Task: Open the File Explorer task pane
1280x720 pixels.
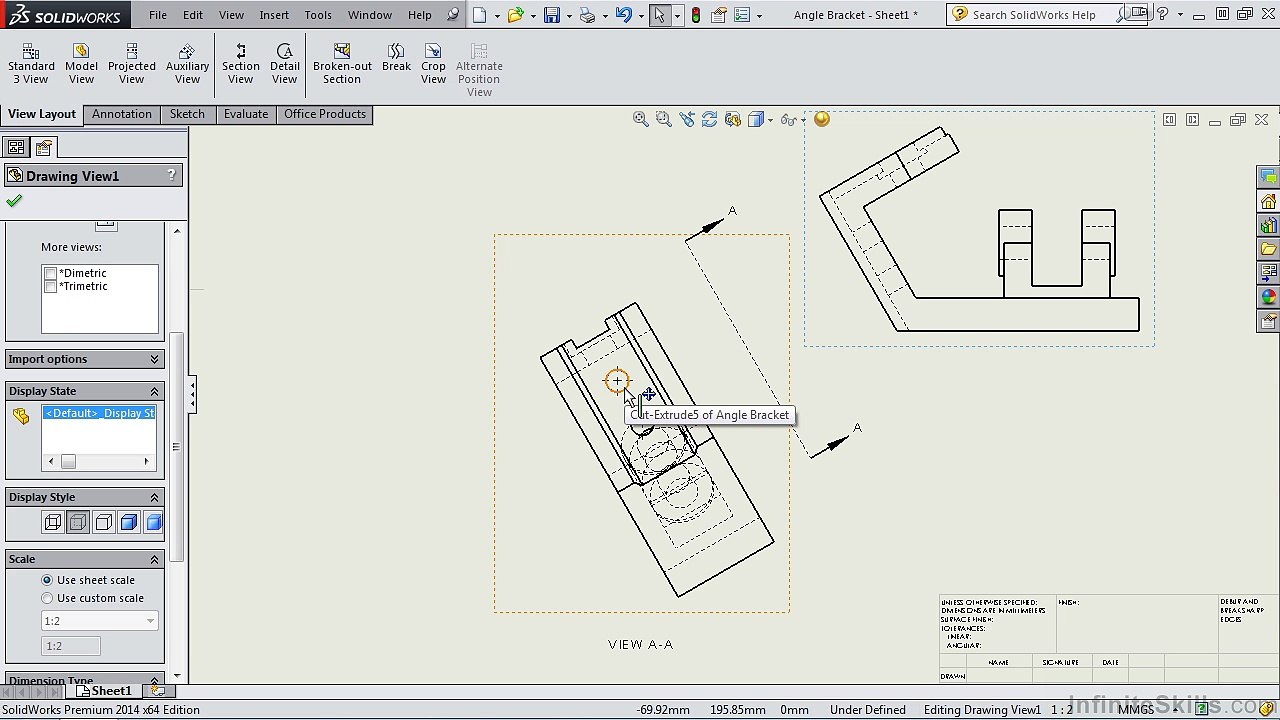Action: (1268, 249)
